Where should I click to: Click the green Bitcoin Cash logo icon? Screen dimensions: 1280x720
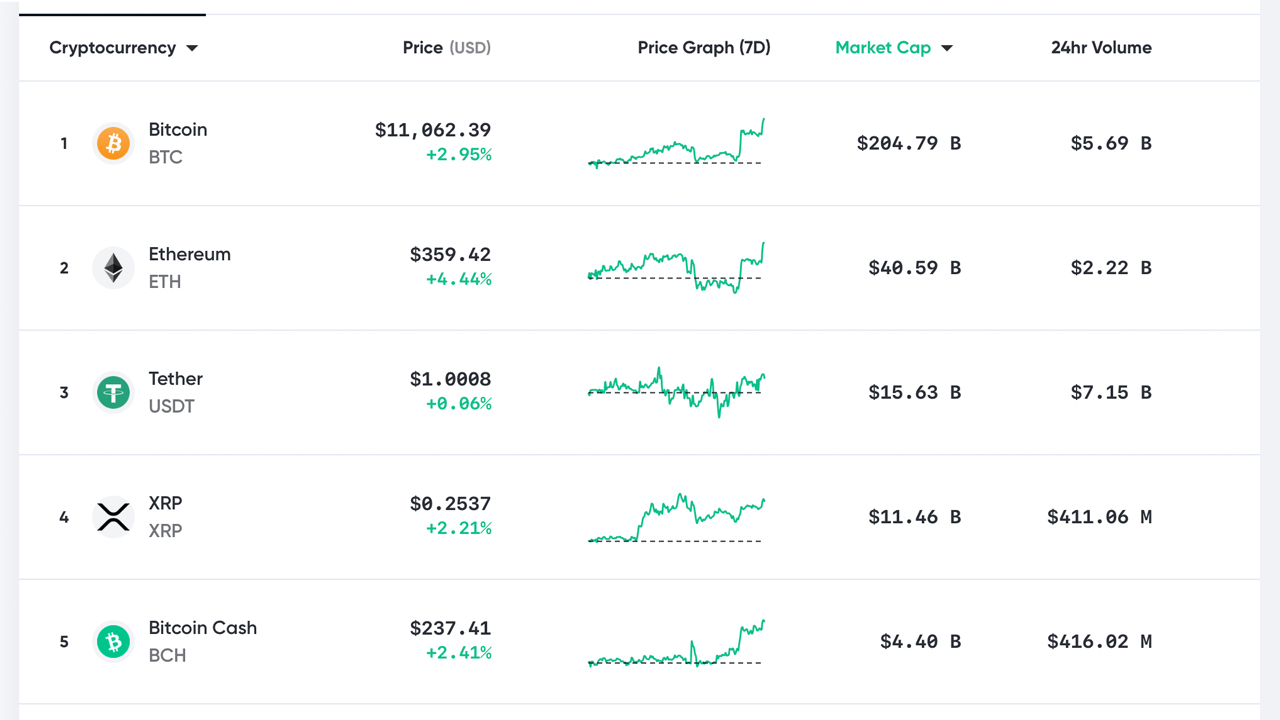(113, 642)
